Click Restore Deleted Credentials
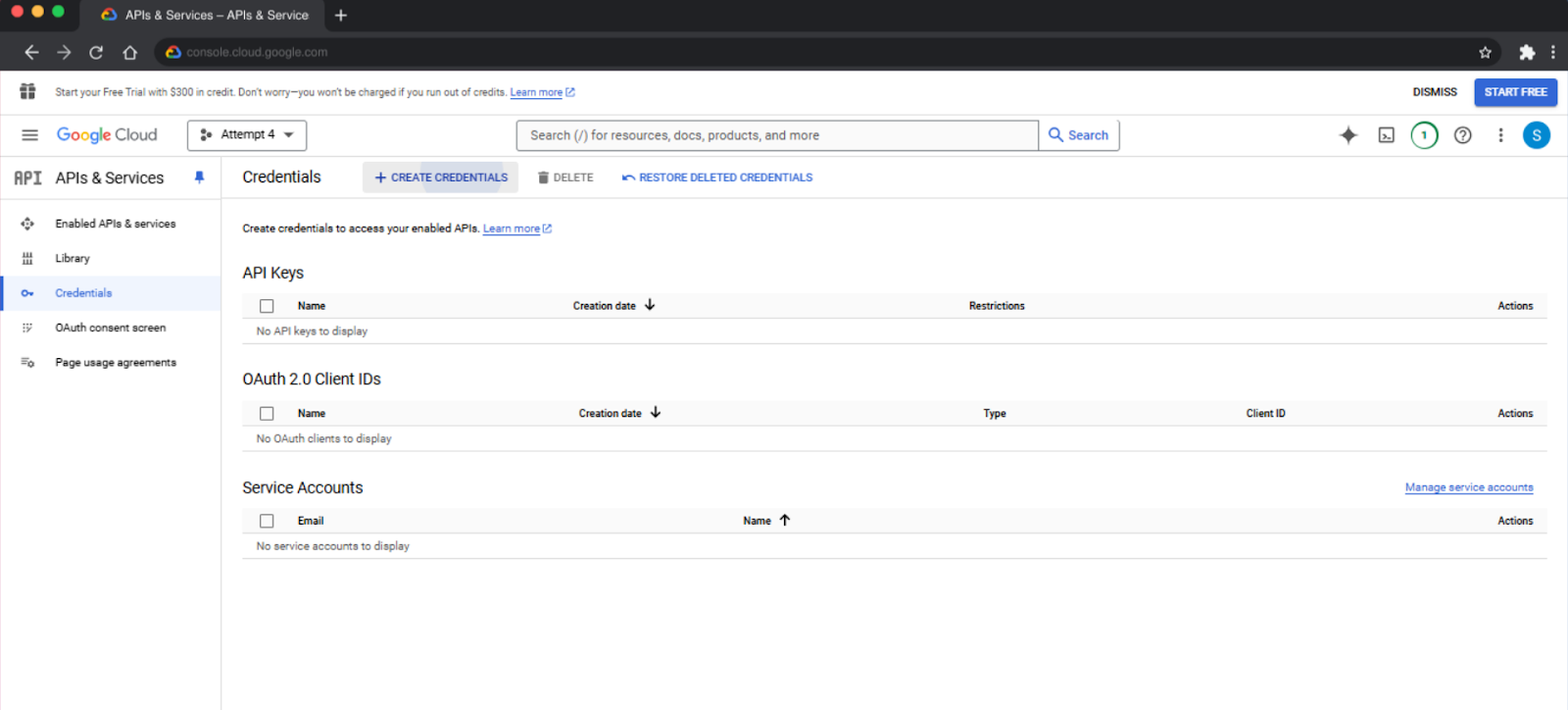This screenshot has width=1568, height=710. [x=717, y=177]
